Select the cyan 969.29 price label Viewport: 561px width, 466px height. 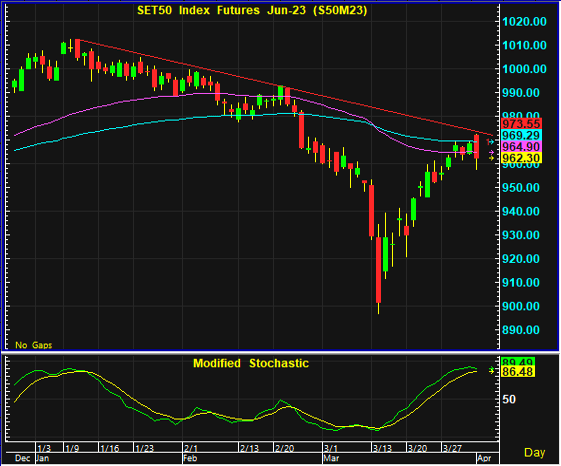tap(521, 135)
